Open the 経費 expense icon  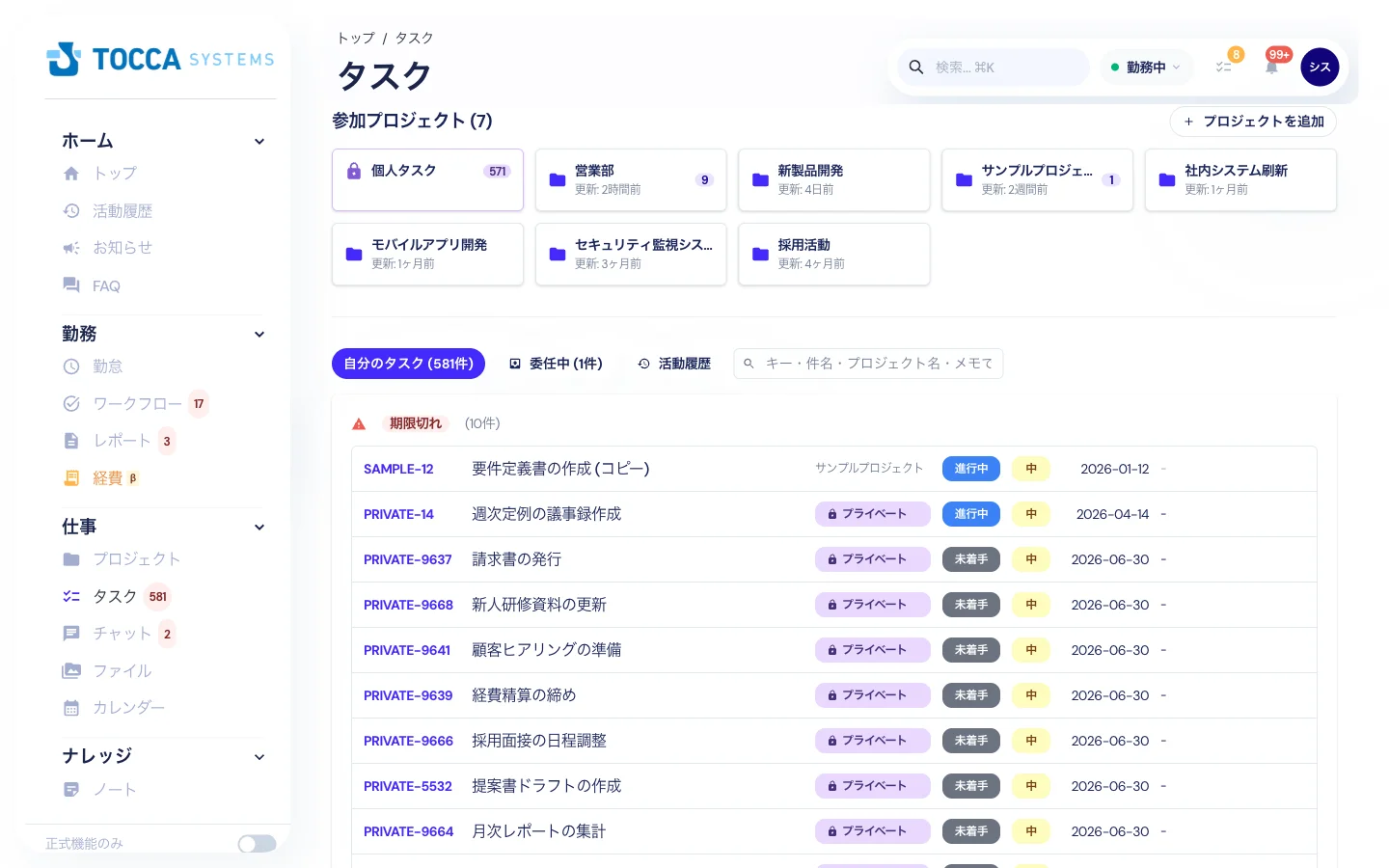[x=71, y=478]
